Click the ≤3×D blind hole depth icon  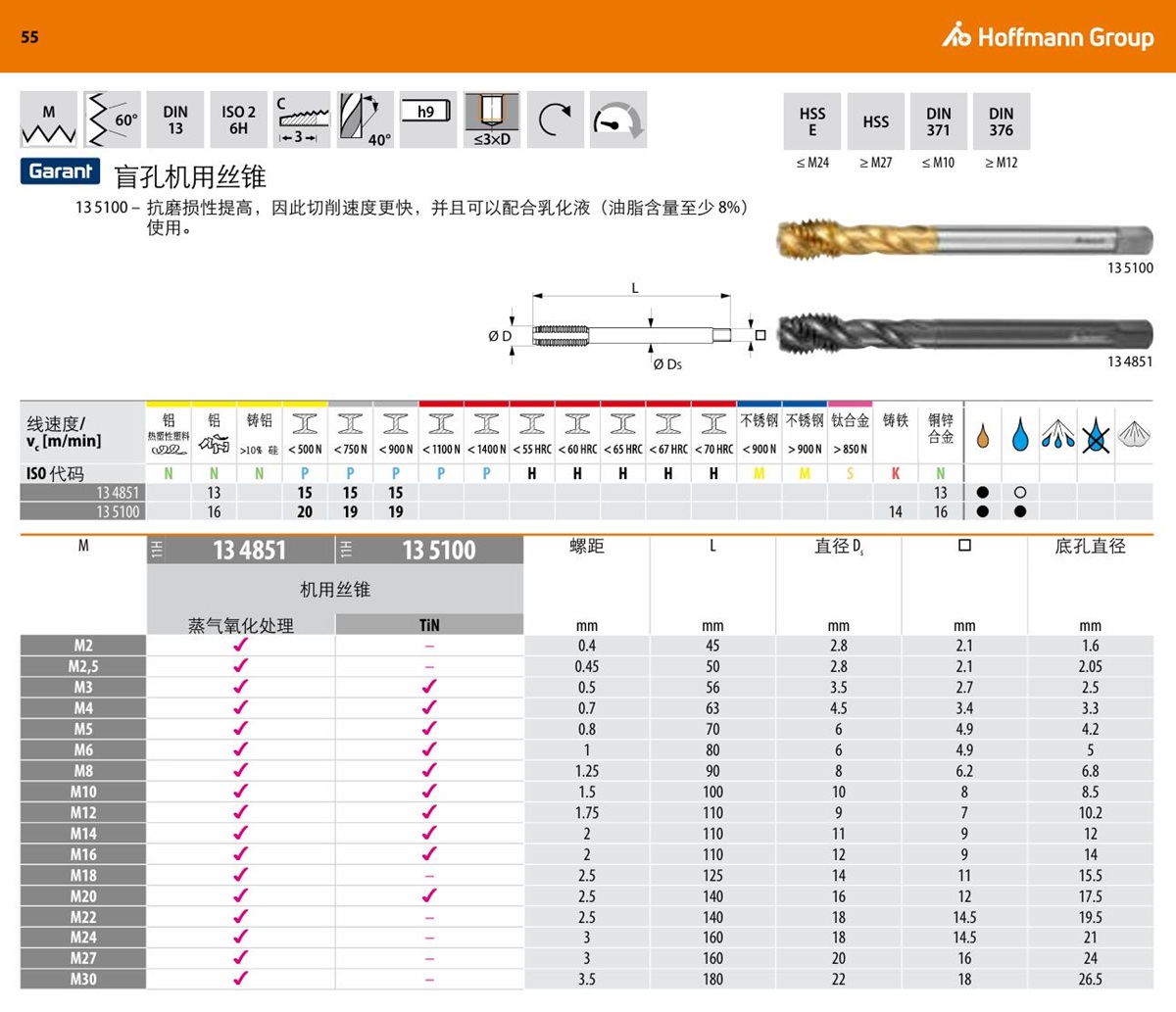tap(492, 120)
